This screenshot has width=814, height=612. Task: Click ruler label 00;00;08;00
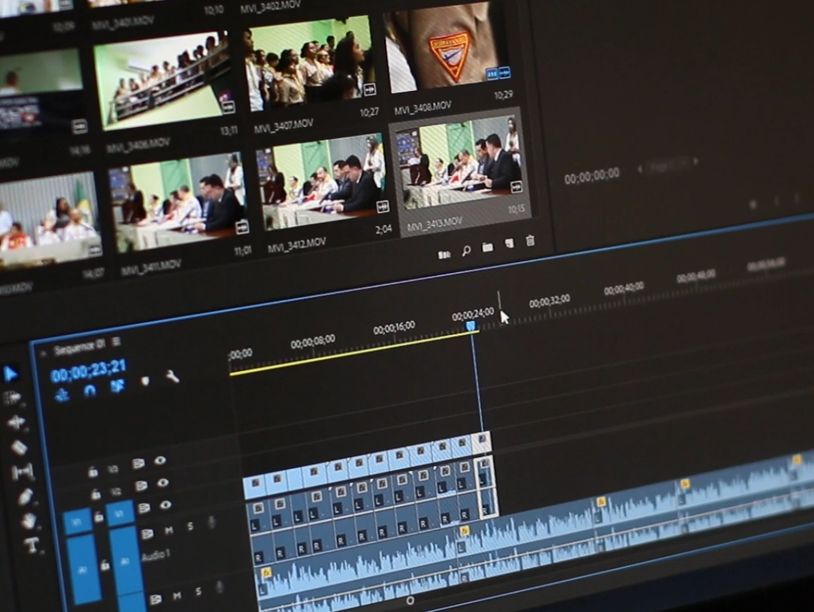[313, 342]
